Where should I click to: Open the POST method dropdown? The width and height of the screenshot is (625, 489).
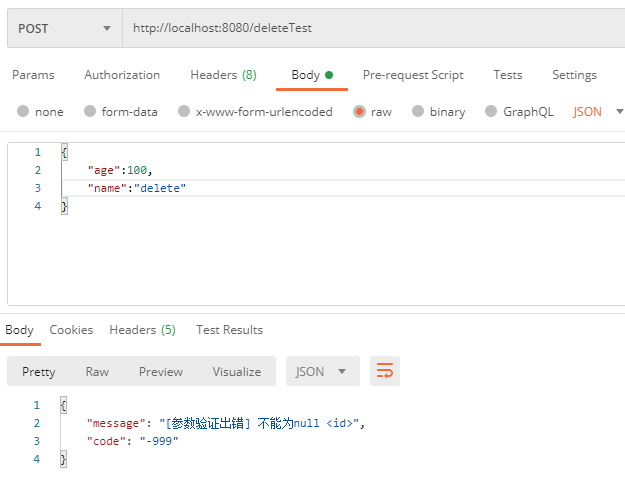click(65, 28)
